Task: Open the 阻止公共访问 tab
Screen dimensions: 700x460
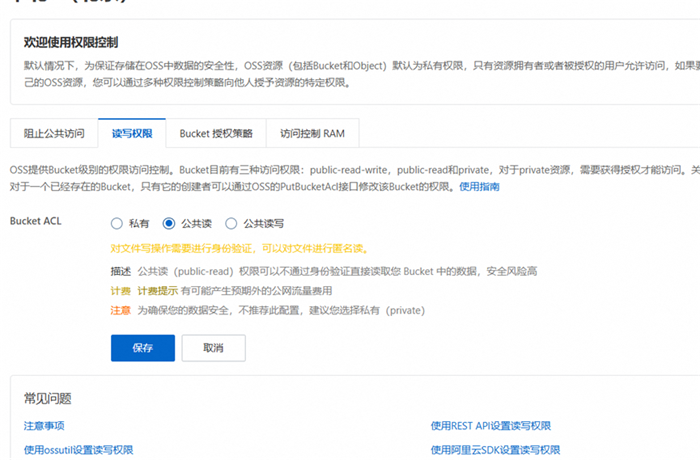Action: 54,134
